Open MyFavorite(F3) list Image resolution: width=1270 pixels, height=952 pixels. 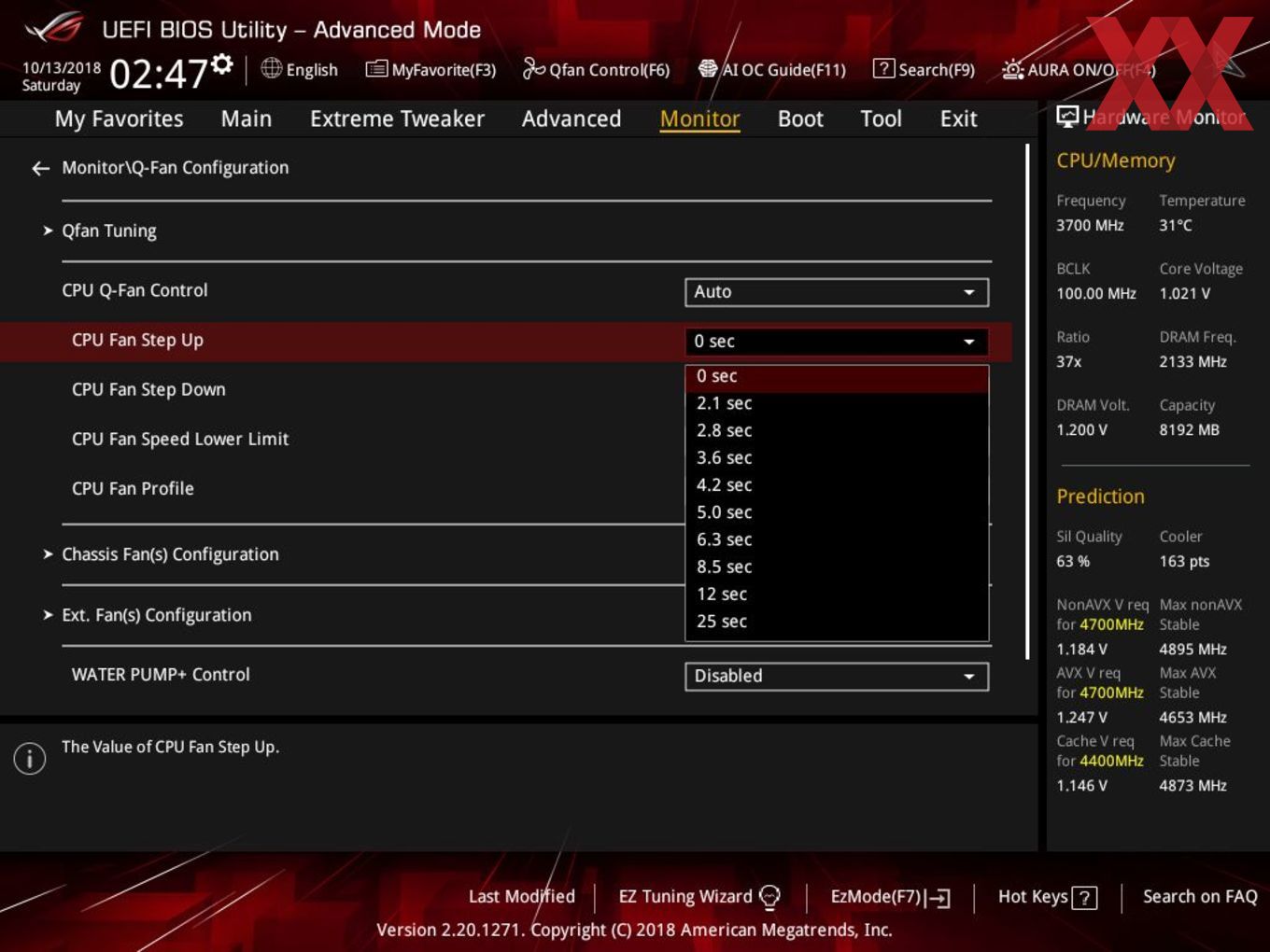(430, 69)
